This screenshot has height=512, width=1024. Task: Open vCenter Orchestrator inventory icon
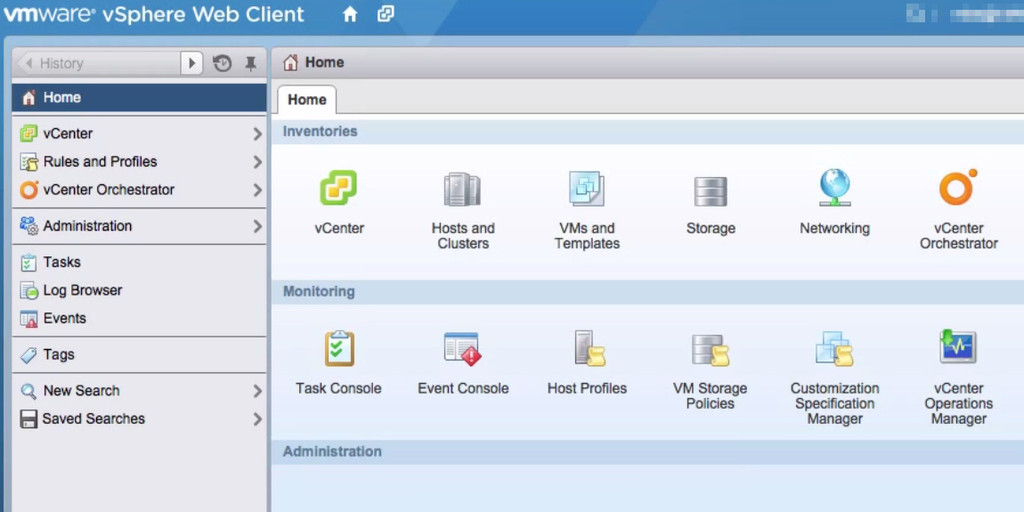tap(958, 187)
